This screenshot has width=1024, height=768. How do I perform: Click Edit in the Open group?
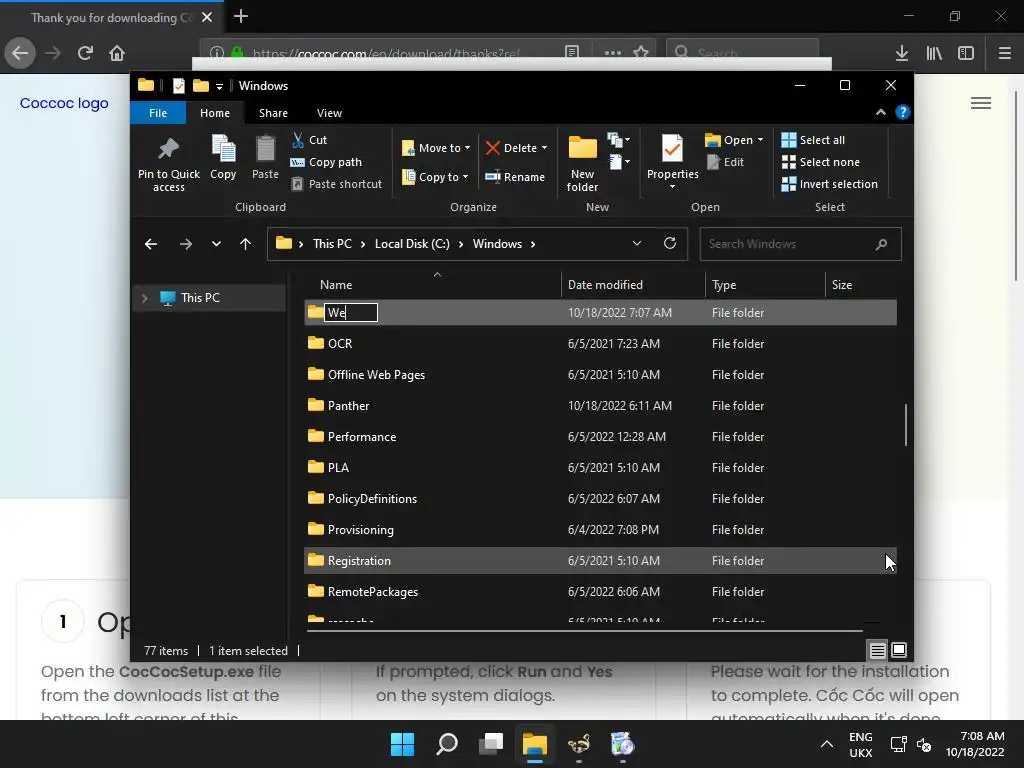pyautogui.click(x=725, y=162)
